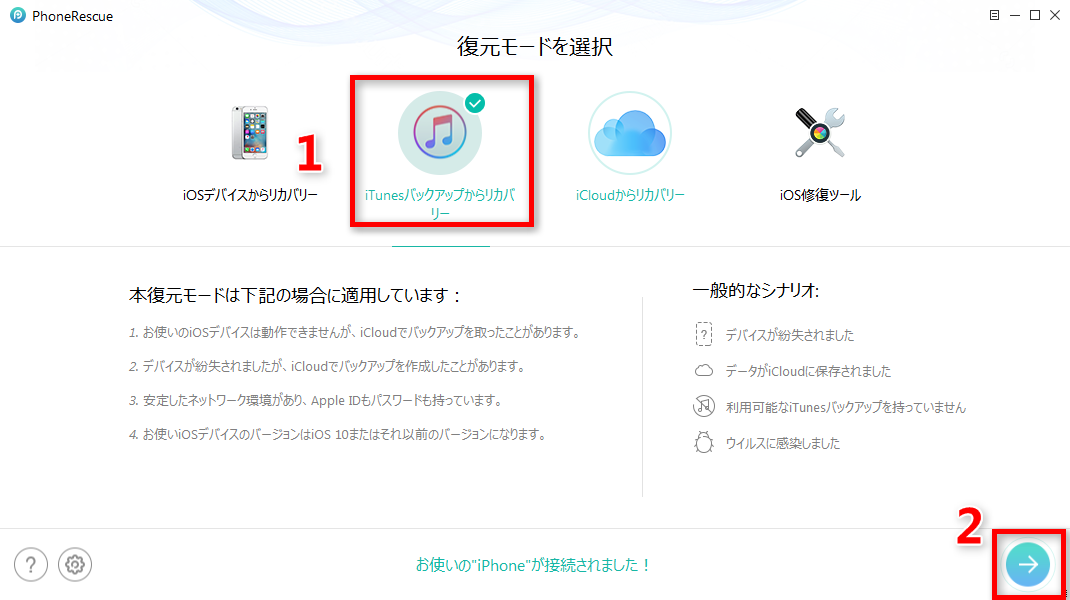Click the lost device scenario icon
The width and height of the screenshot is (1070, 600).
pos(704,334)
